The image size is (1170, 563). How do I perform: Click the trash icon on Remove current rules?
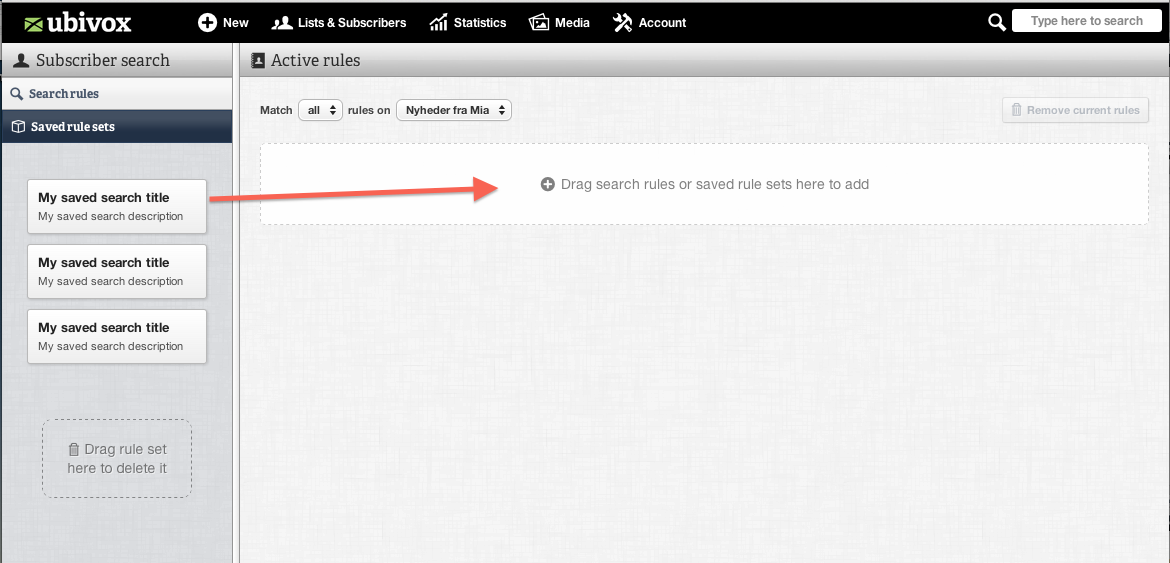[x=1016, y=110]
